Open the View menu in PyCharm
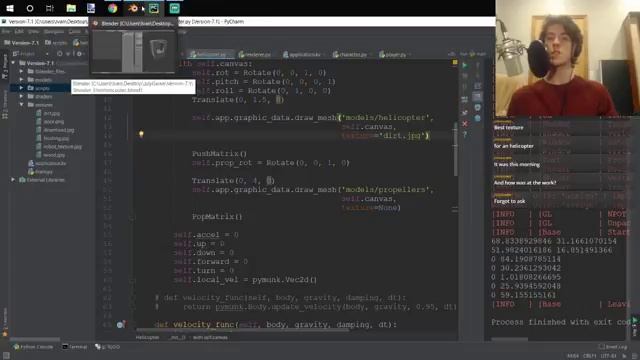Viewport: 640px width, 360px height. click(33, 31)
